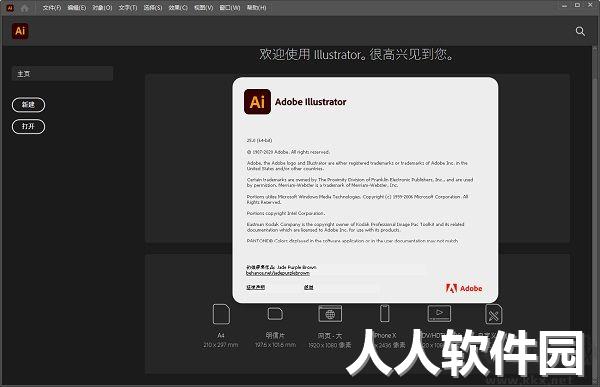This screenshot has height=387, width=600.
Task: Click the Home icon in the title bar
Action: 24,8
